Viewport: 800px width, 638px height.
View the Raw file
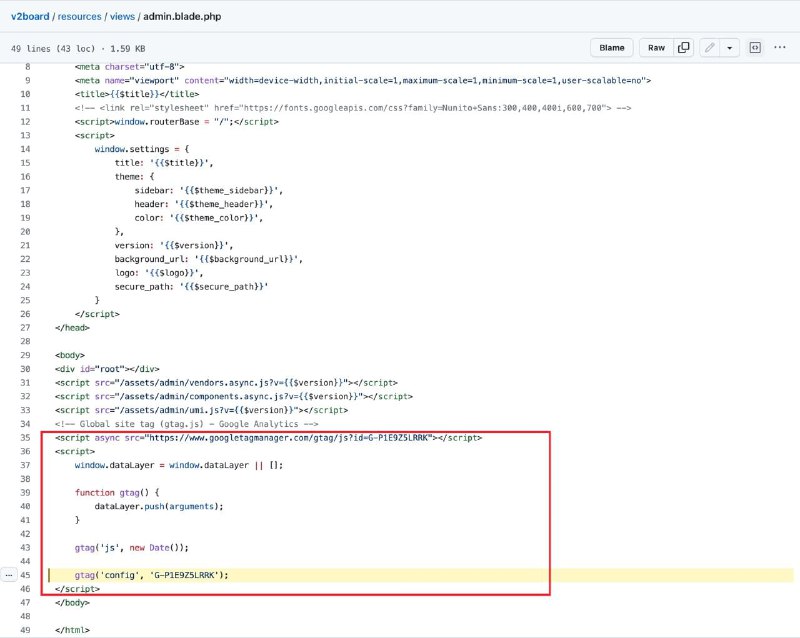tap(656, 47)
